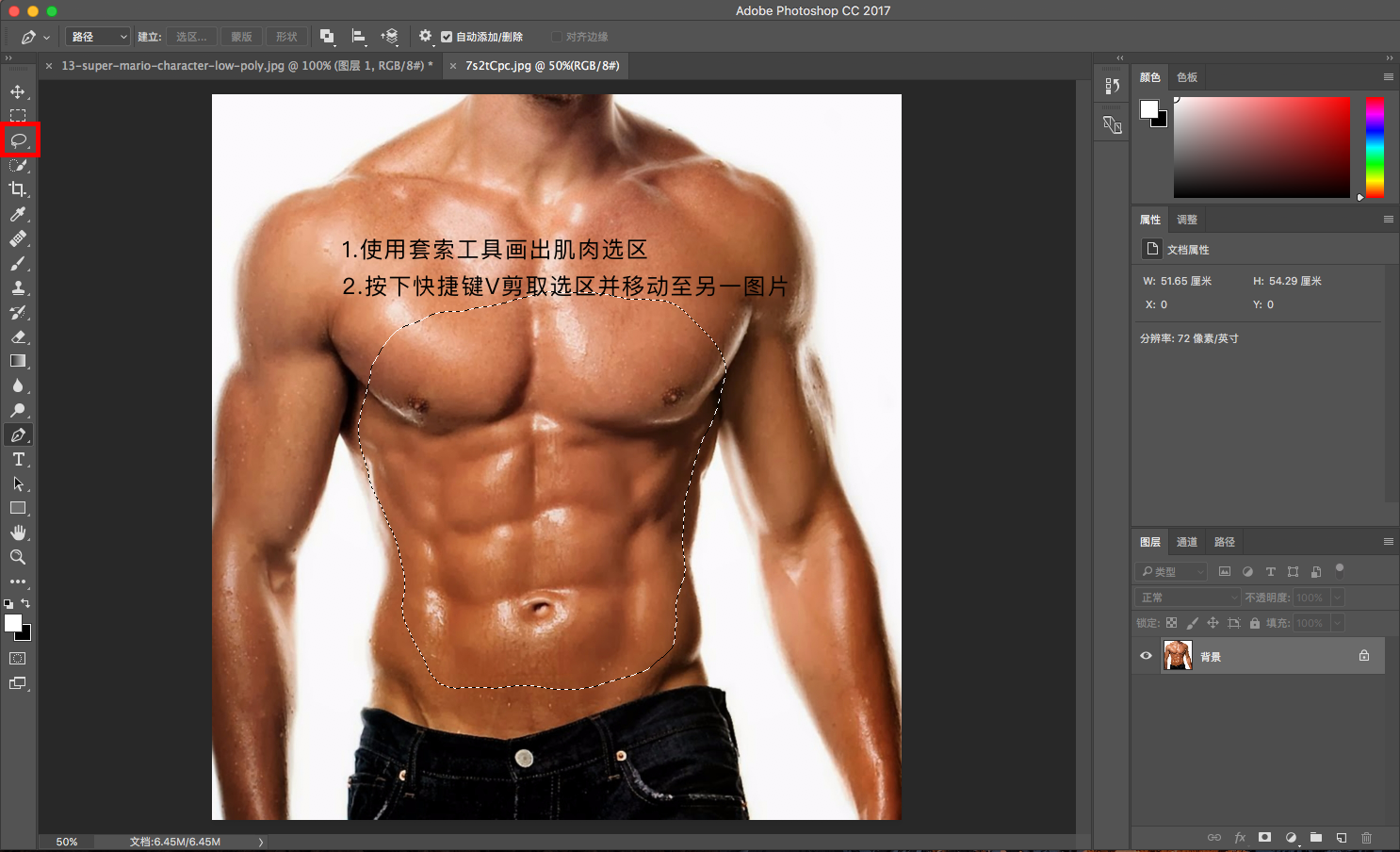Click the path arrangement icon
This screenshot has height=852, width=1400.
tap(389, 37)
